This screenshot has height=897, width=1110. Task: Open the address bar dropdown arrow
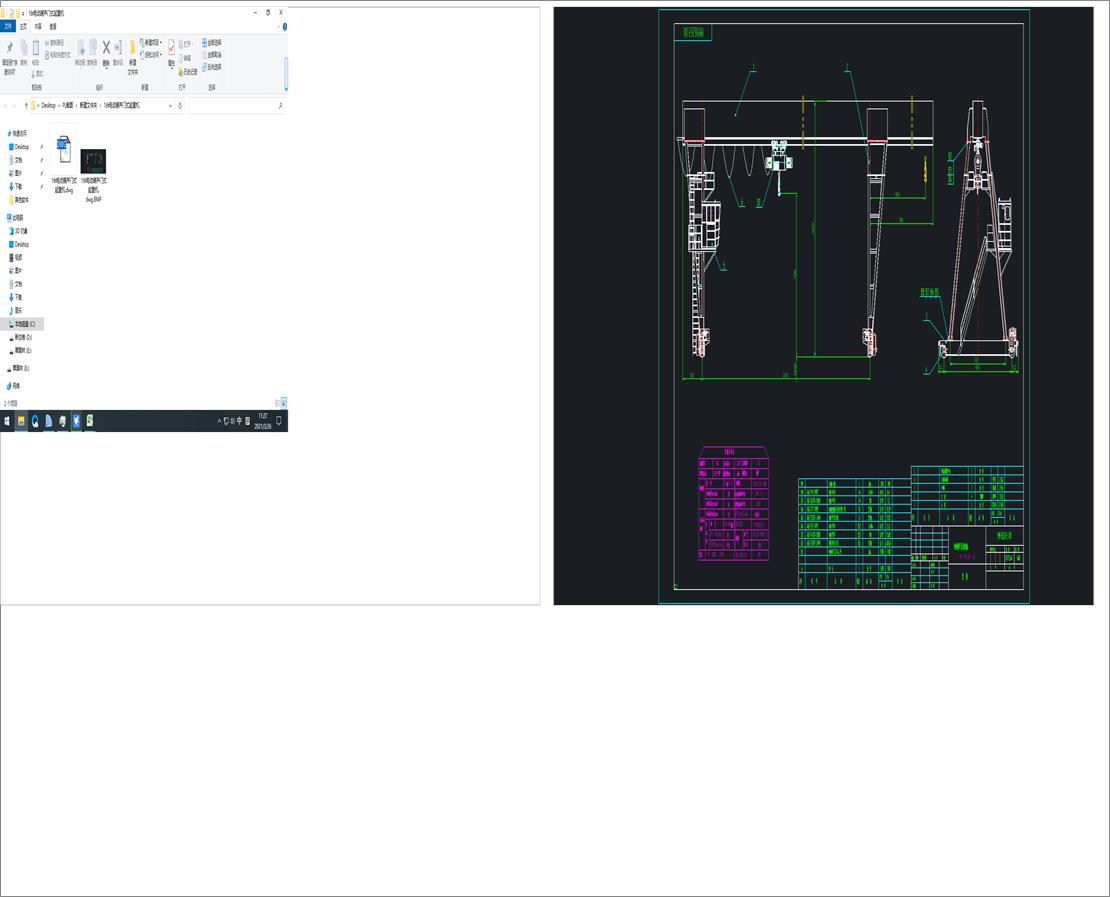pos(170,105)
